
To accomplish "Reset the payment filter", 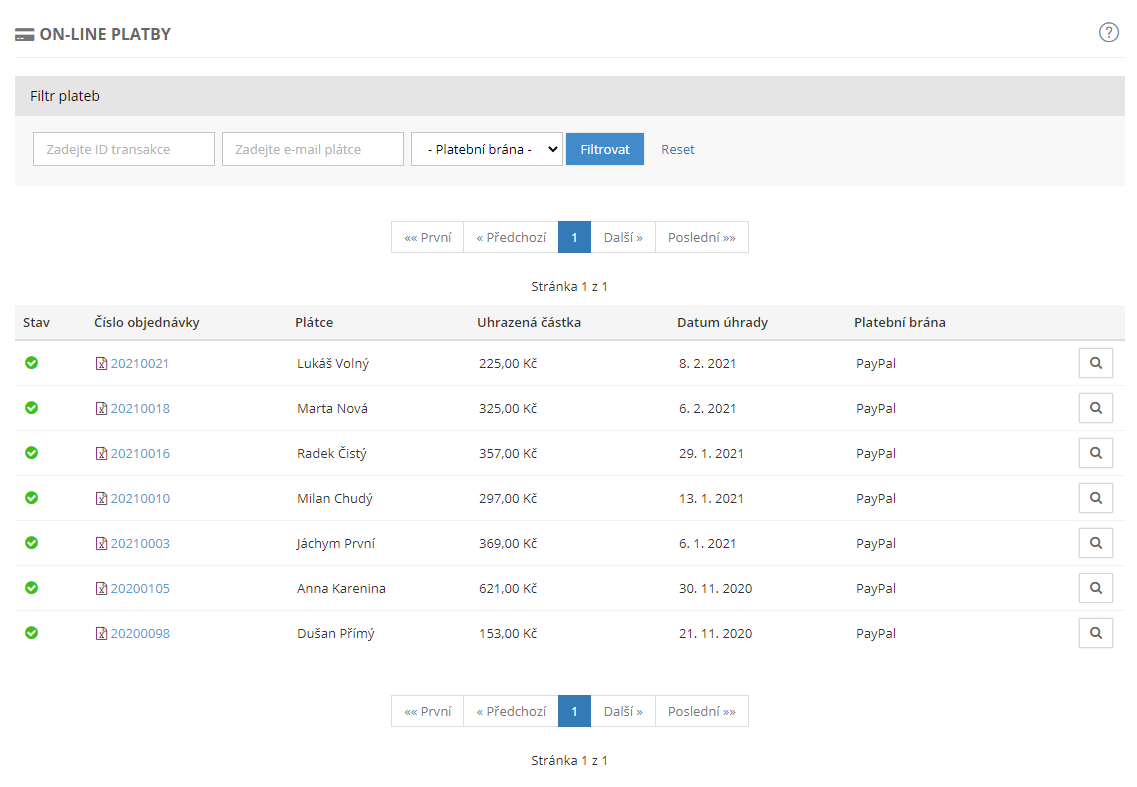I will (677, 149).
